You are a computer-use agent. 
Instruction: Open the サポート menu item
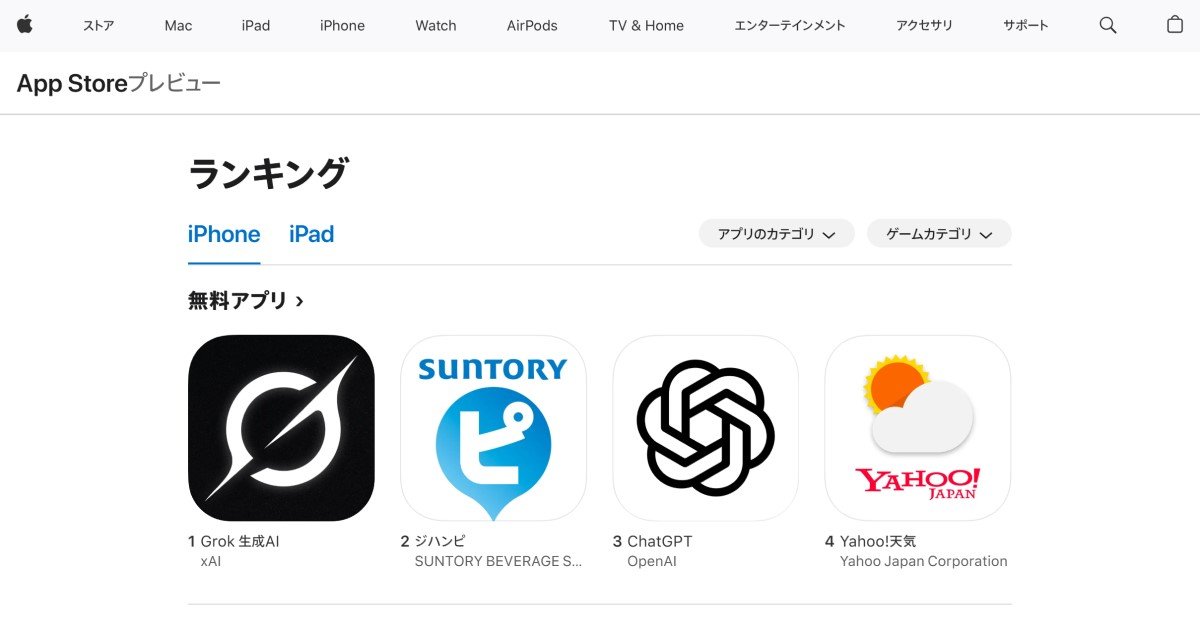tap(1026, 26)
